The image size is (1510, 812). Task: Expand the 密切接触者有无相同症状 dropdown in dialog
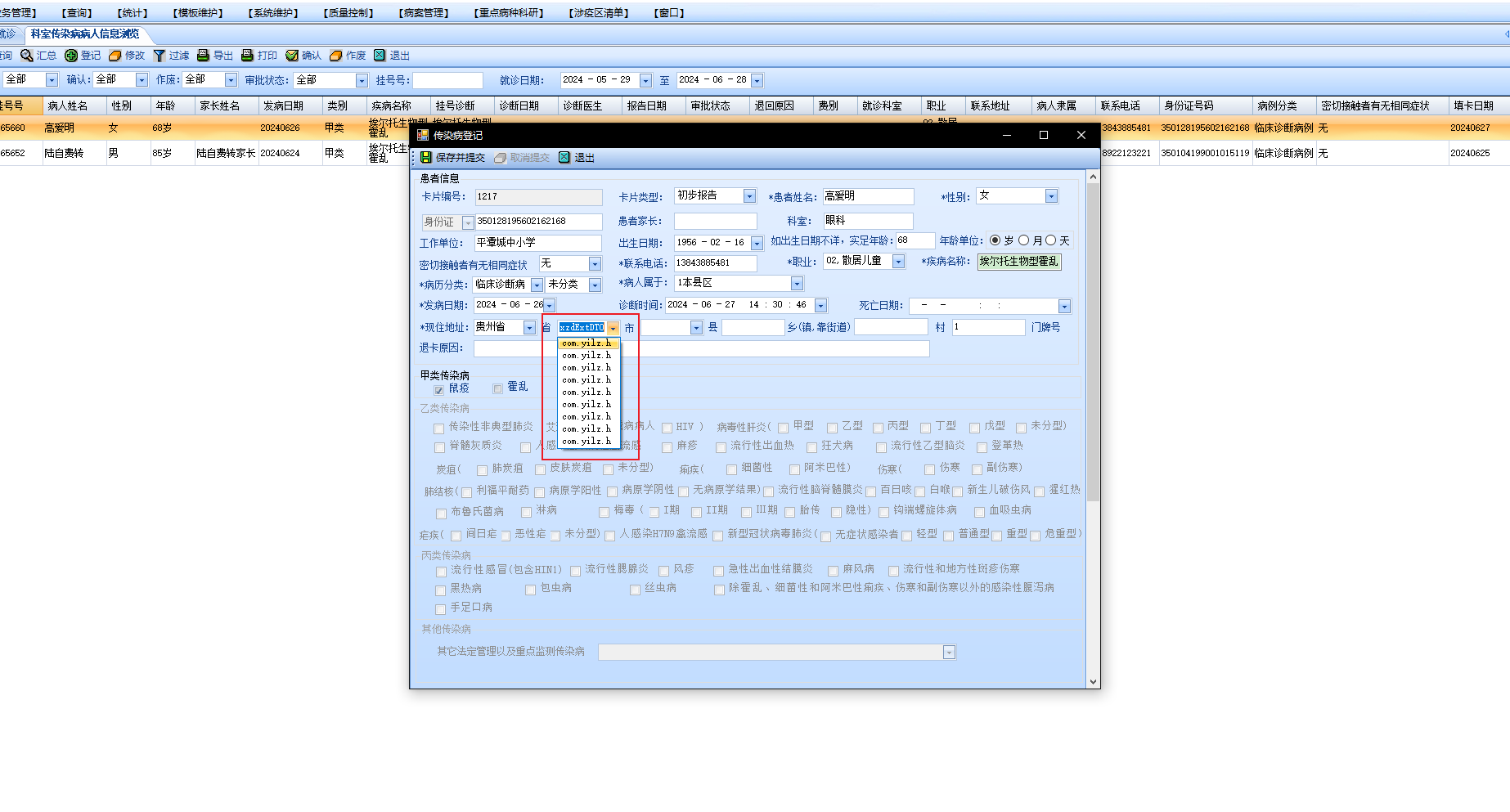[x=595, y=264]
